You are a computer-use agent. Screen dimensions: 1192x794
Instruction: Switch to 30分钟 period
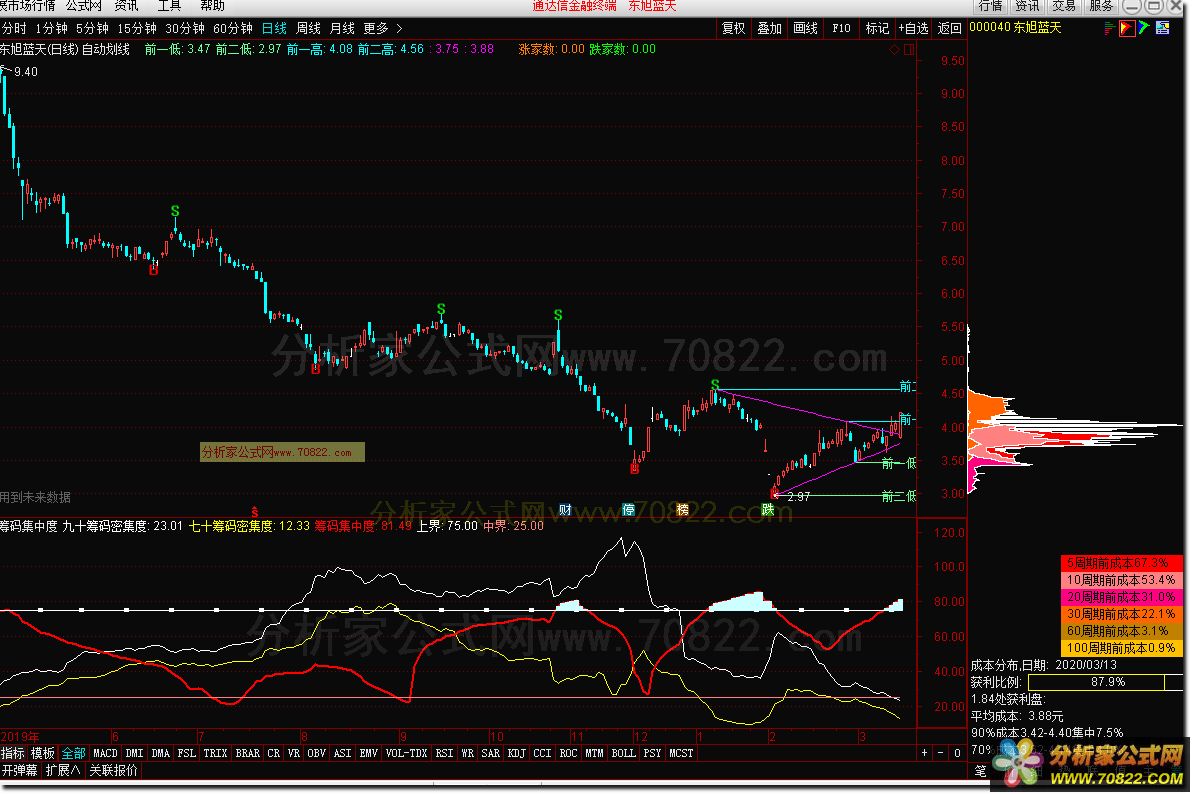(x=185, y=28)
